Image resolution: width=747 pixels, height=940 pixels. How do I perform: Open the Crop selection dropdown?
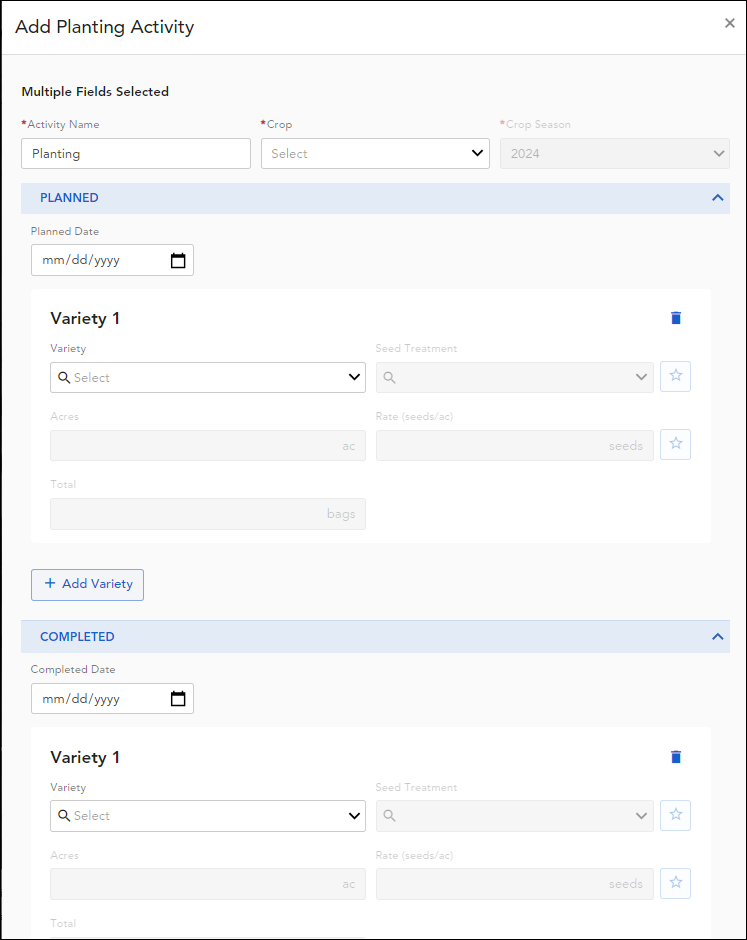coord(375,153)
